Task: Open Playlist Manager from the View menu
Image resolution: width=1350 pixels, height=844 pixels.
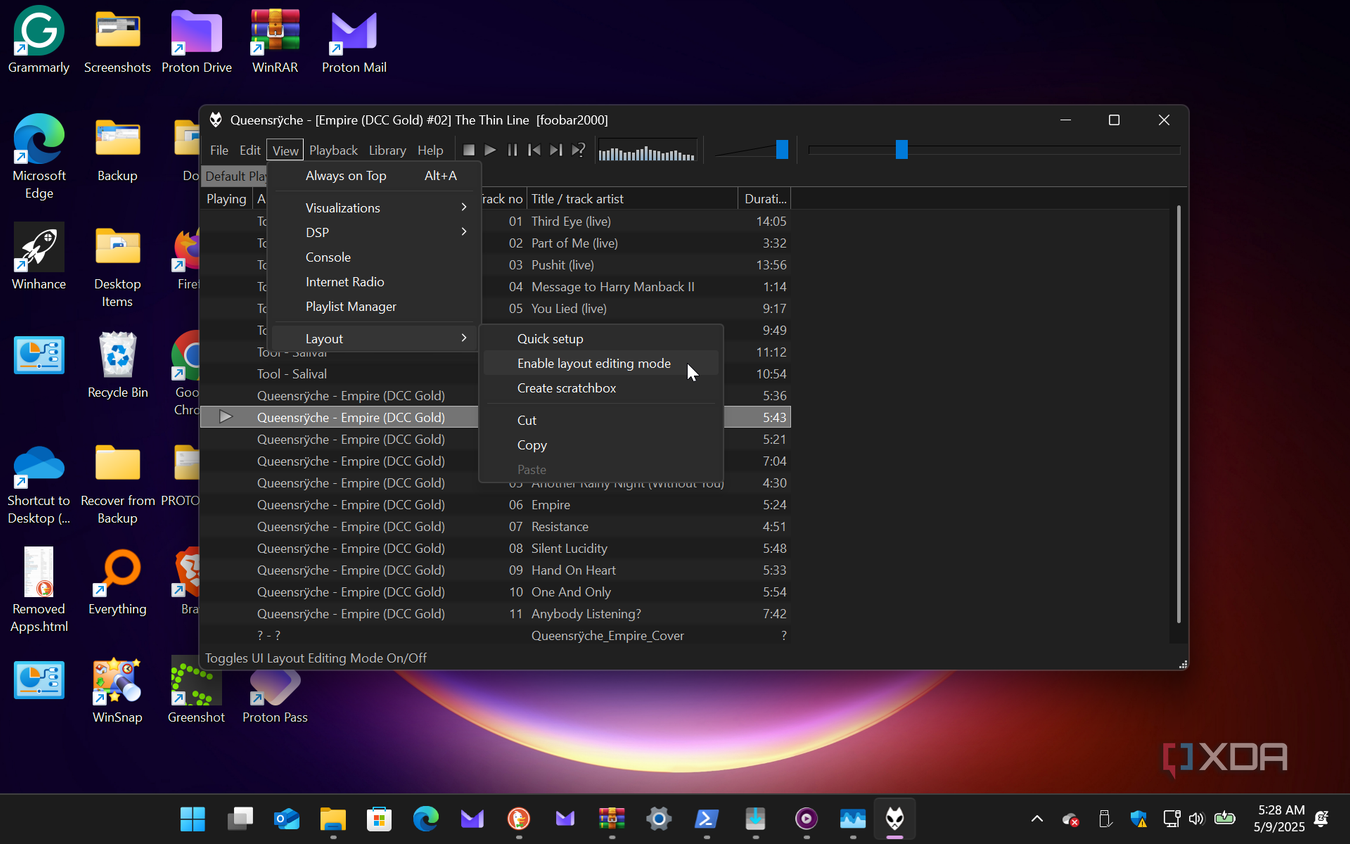Action: [376, 307]
